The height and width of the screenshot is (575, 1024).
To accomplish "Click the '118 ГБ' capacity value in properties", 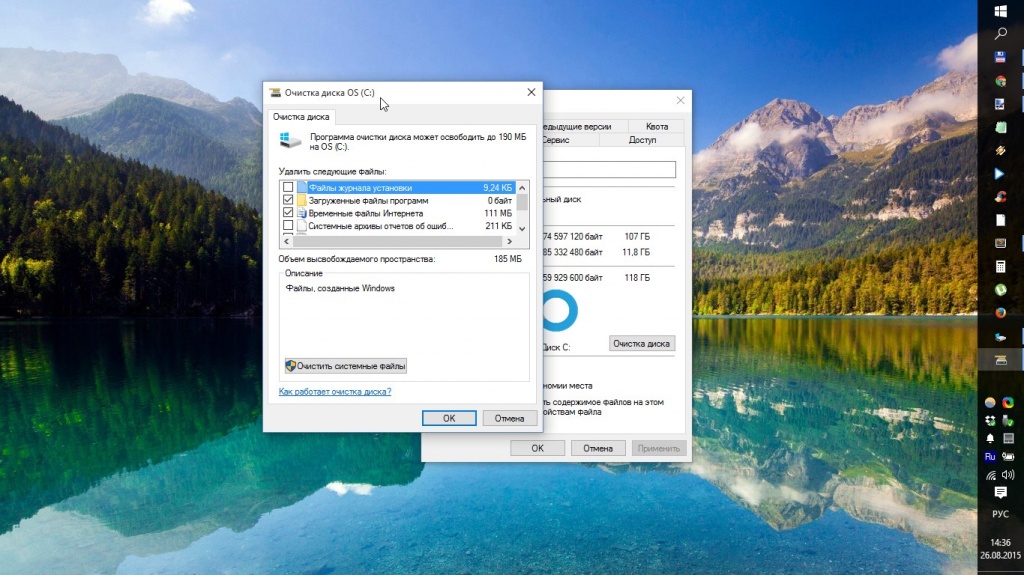I will click(x=637, y=278).
